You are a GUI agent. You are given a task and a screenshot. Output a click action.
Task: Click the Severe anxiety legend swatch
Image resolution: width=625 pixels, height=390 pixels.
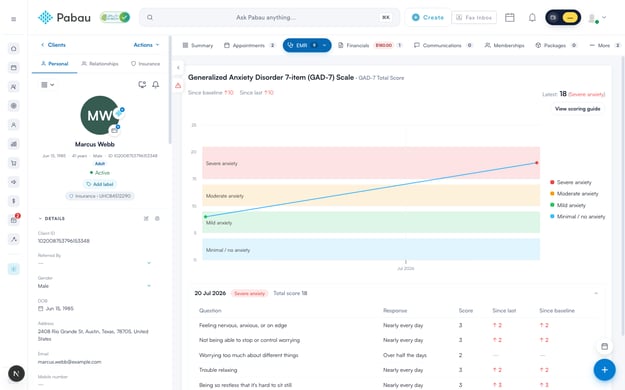[x=552, y=182]
